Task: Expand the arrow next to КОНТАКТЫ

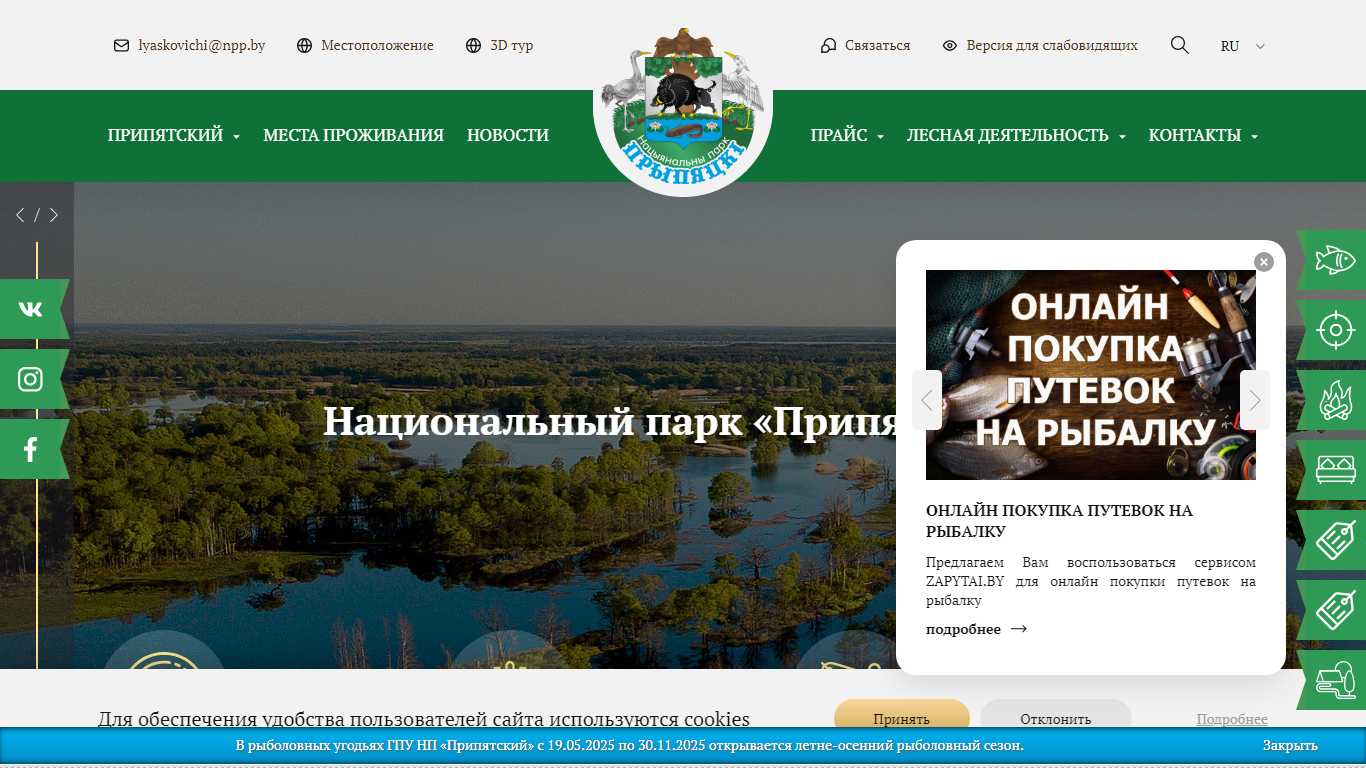Action: pos(1254,137)
